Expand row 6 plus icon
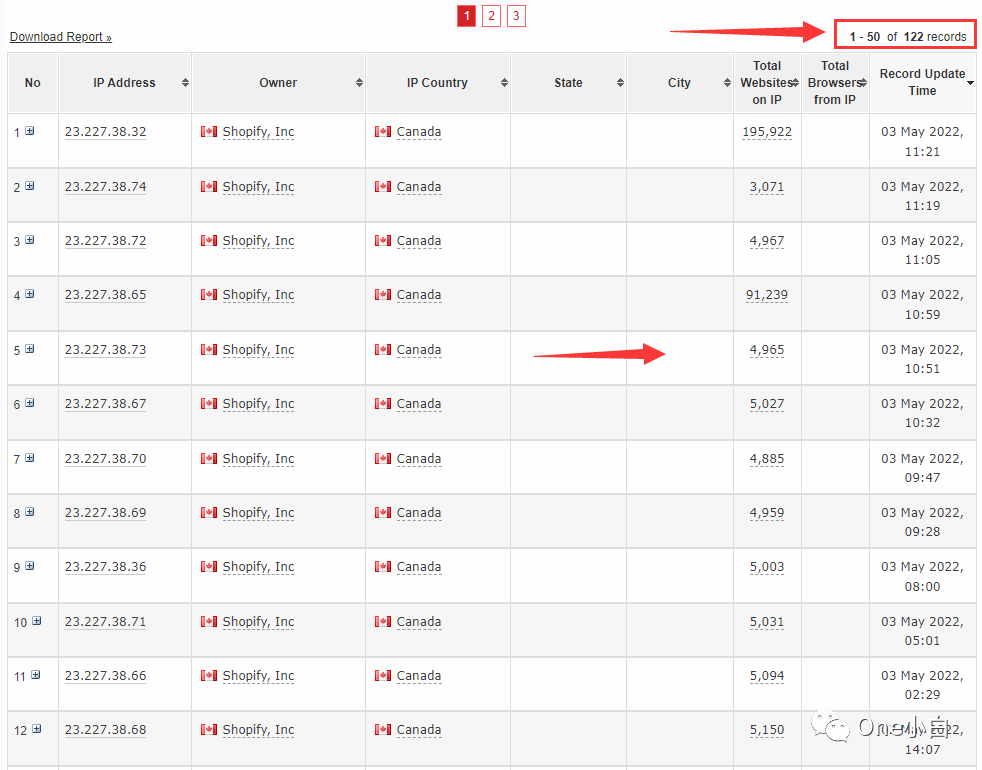This screenshot has width=982, height=770. [x=29, y=403]
